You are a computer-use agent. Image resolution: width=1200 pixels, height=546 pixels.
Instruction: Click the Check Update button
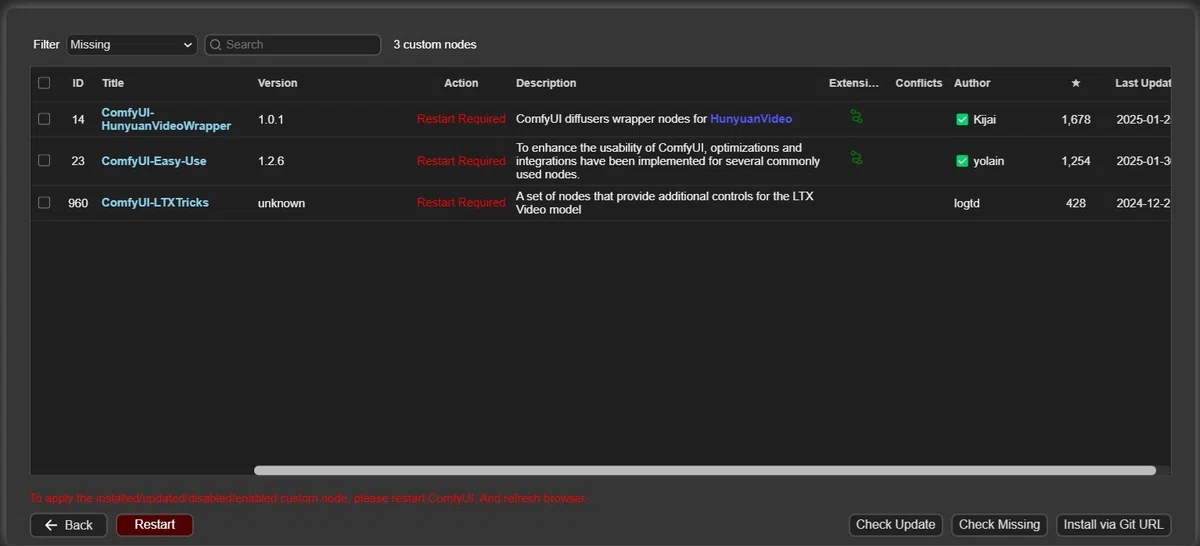click(x=896, y=525)
